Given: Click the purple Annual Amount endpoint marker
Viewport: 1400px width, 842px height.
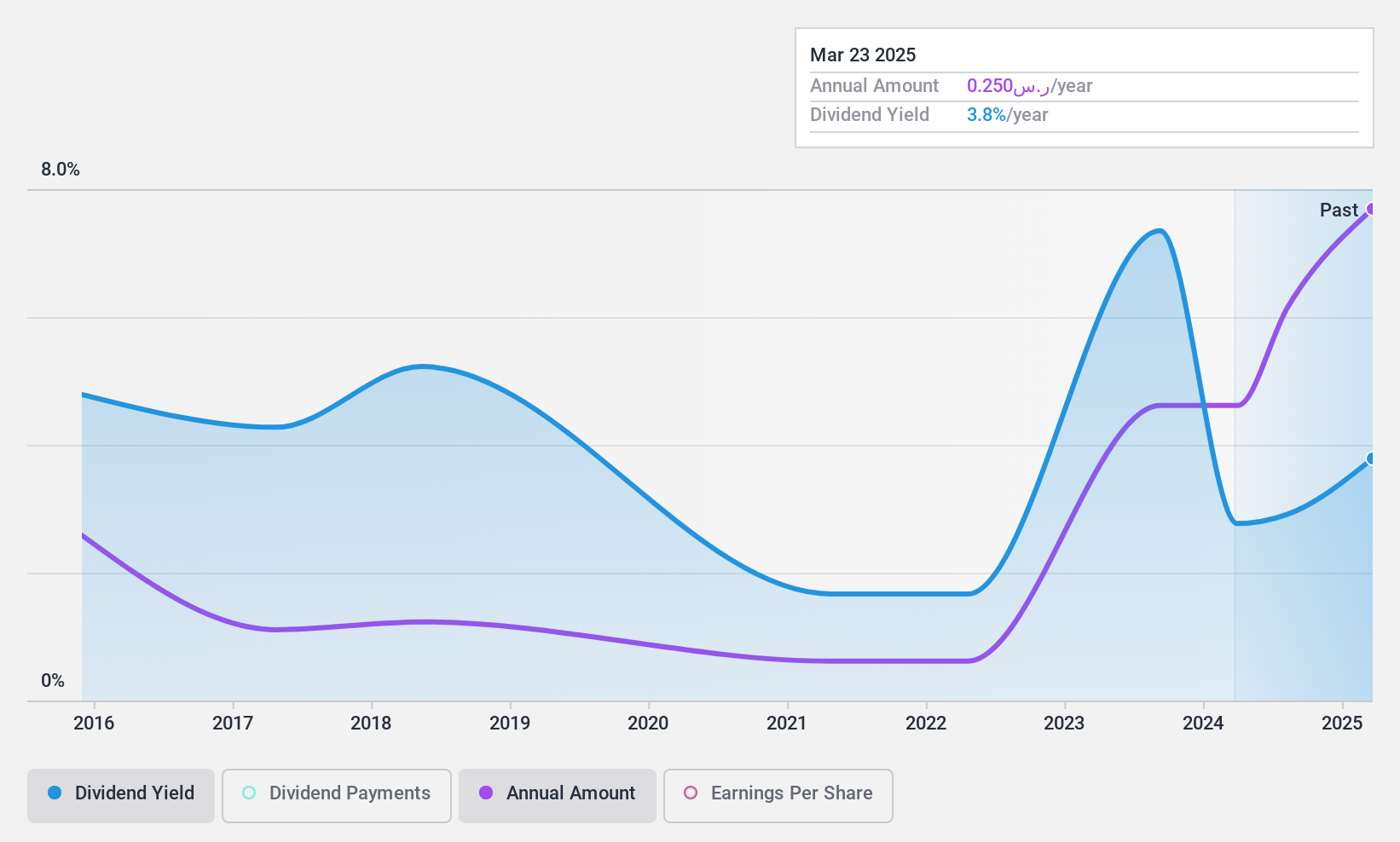Looking at the screenshot, I should (x=1371, y=210).
